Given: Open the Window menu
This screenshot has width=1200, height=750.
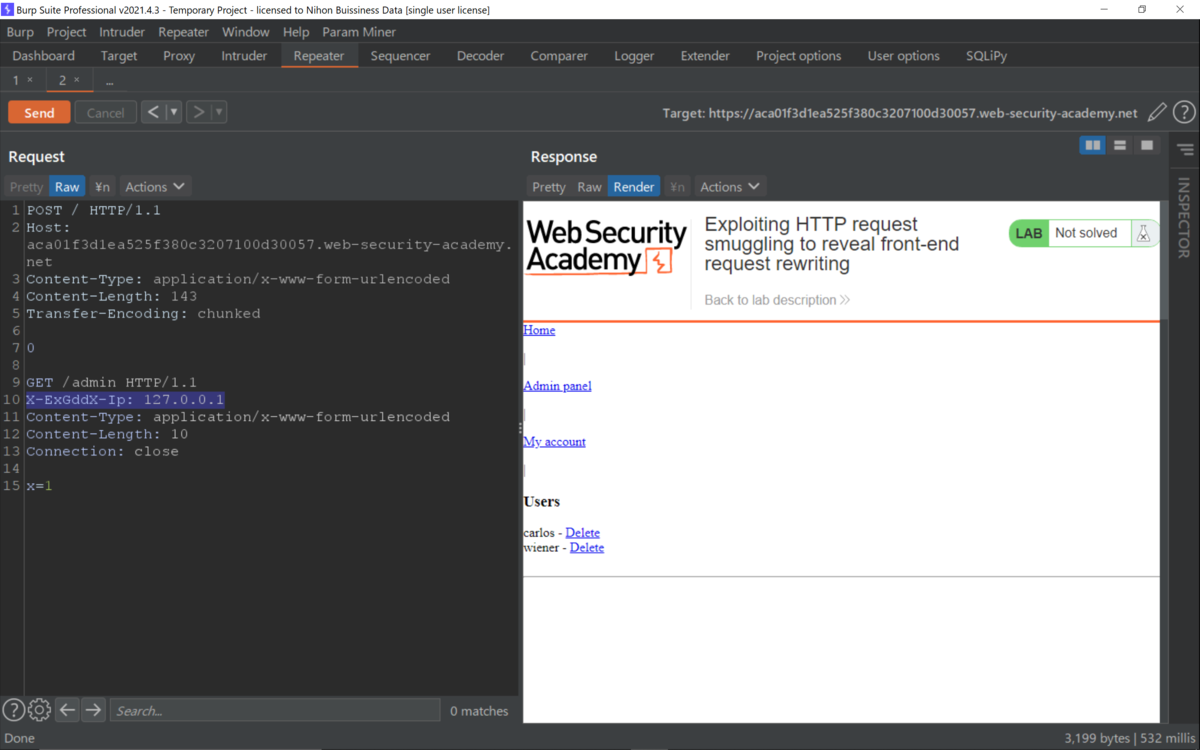Looking at the screenshot, I should coord(246,32).
